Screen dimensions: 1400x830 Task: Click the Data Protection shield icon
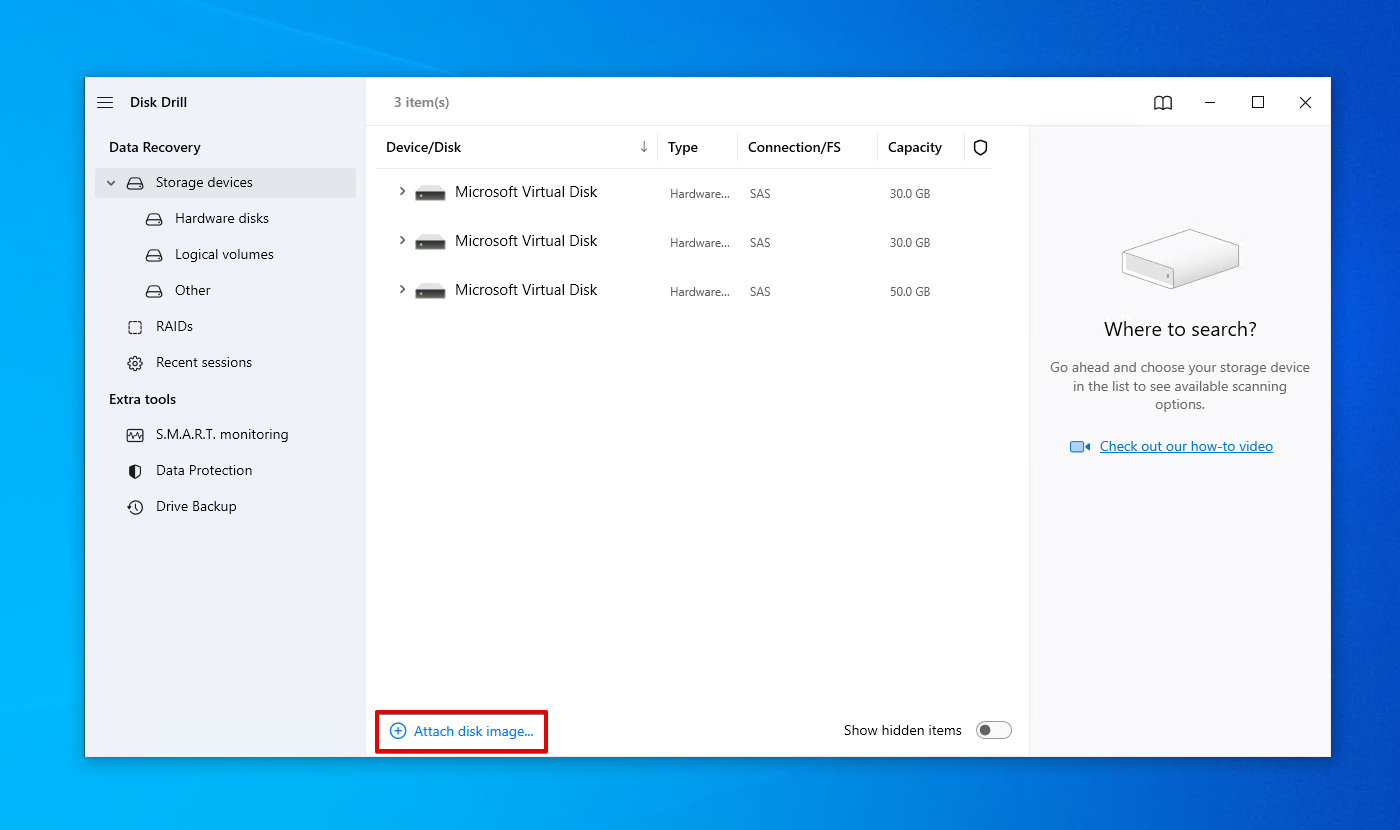tap(135, 471)
